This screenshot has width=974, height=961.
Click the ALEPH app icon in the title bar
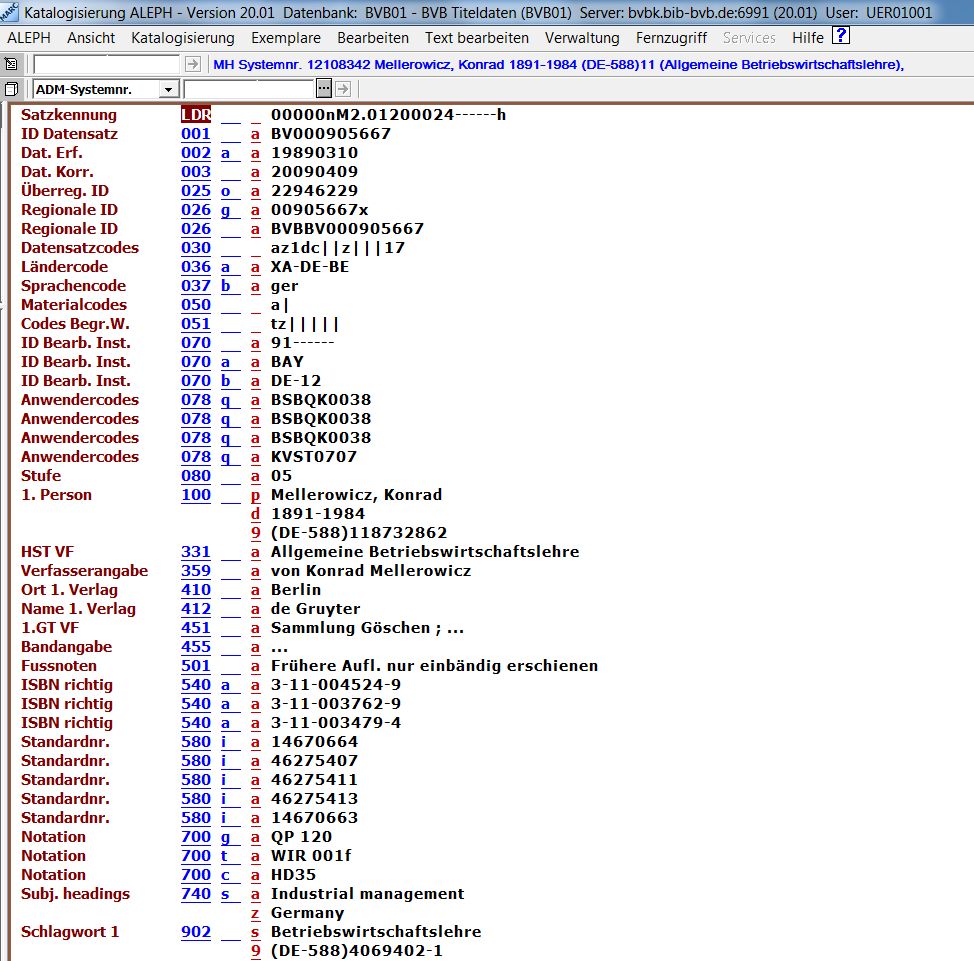pos(10,12)
